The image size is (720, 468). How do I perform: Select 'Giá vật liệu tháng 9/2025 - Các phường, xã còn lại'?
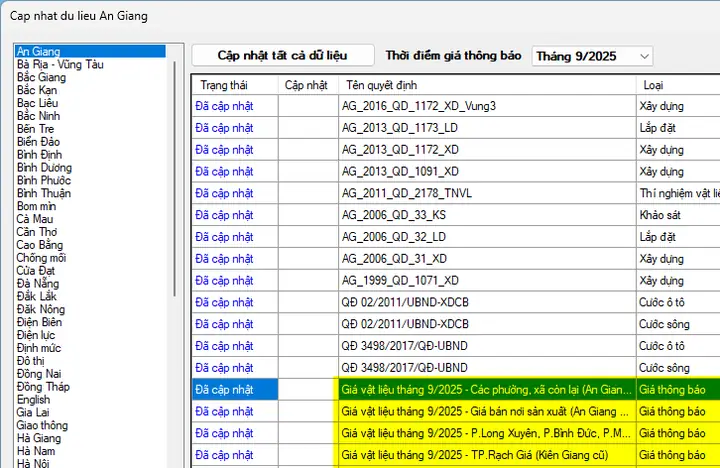click(x=456, y=389)
